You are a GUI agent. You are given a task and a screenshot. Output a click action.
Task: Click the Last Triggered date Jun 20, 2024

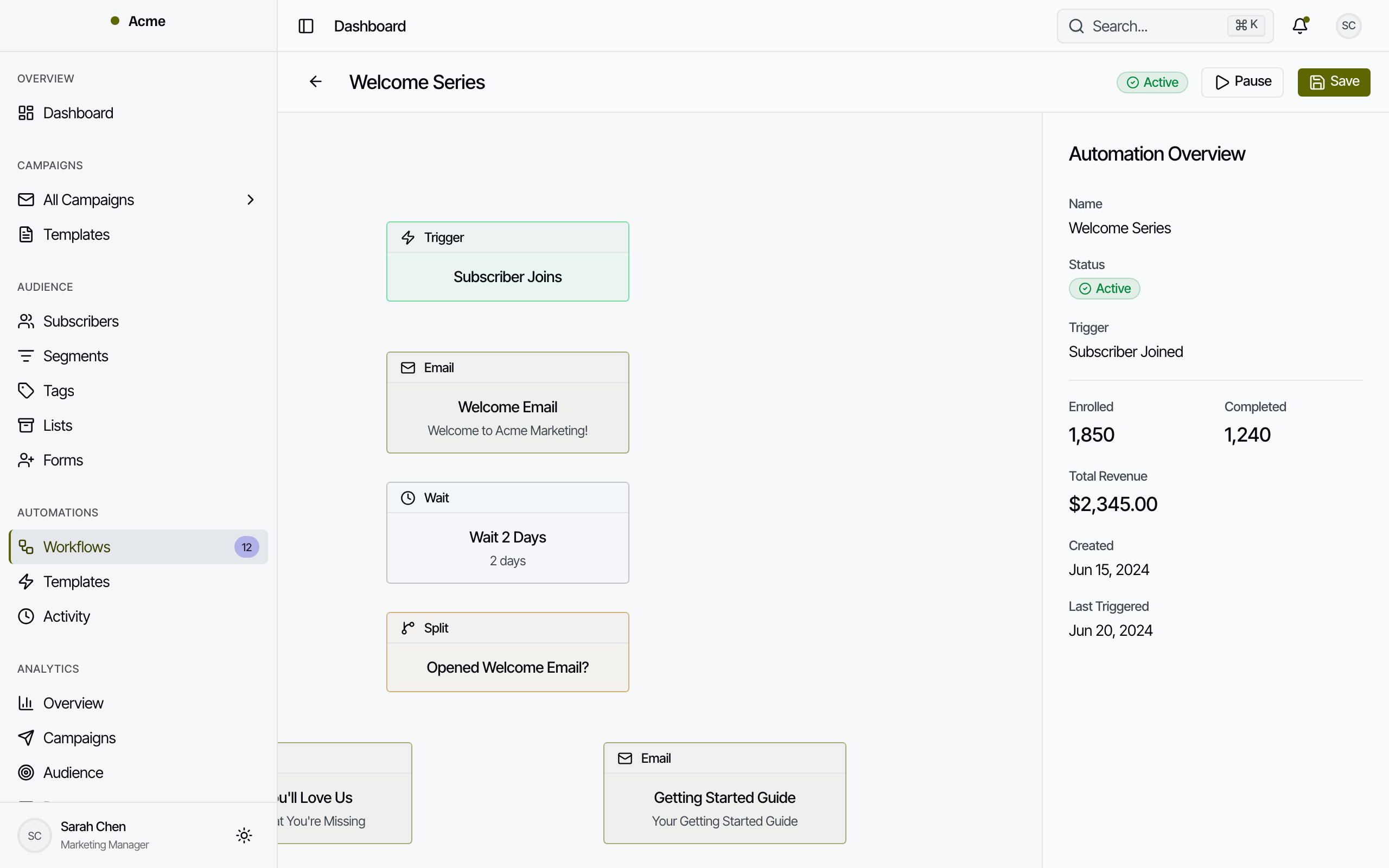pos(1110,630)
